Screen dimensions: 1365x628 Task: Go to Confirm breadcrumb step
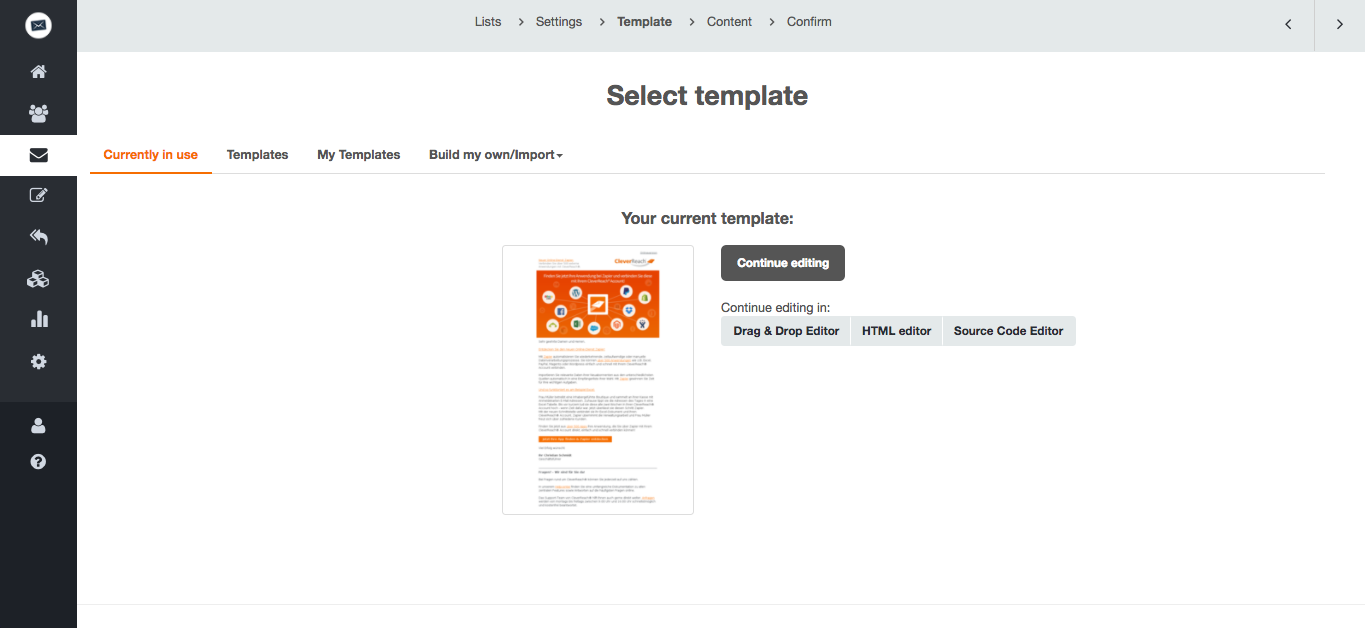809,22
